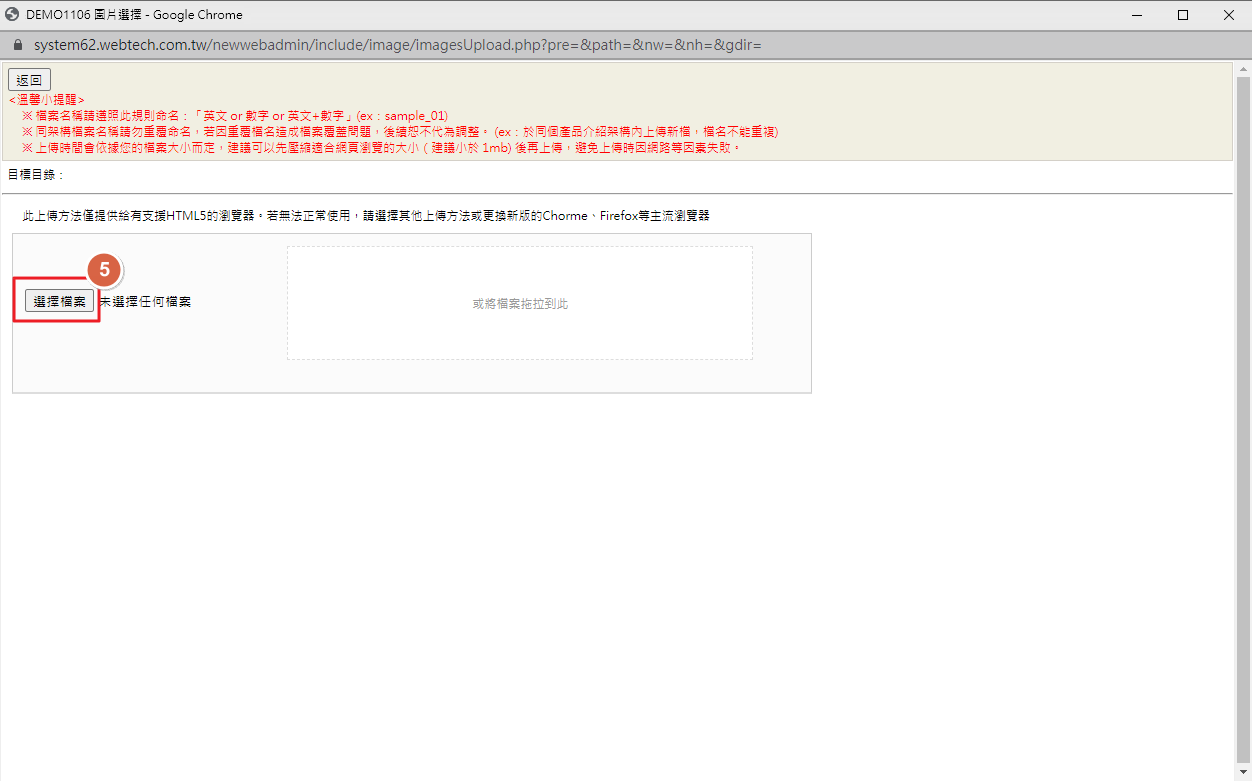This screenshot has width=1252, height=781.
Task: Click the HTML5 browser support notice
Action: [366, 216]
